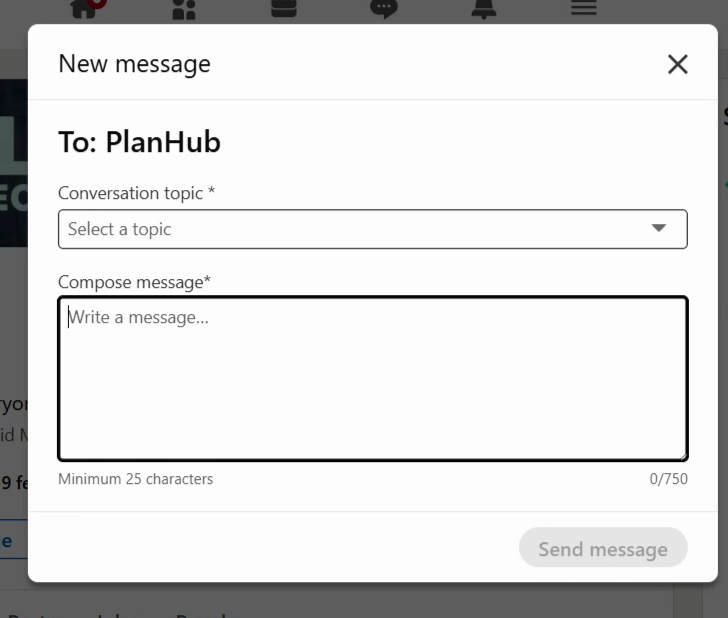This screenshot has width=728, height=618.
Task: Open the My Network people icon
Action: click(x=184, y=9)
